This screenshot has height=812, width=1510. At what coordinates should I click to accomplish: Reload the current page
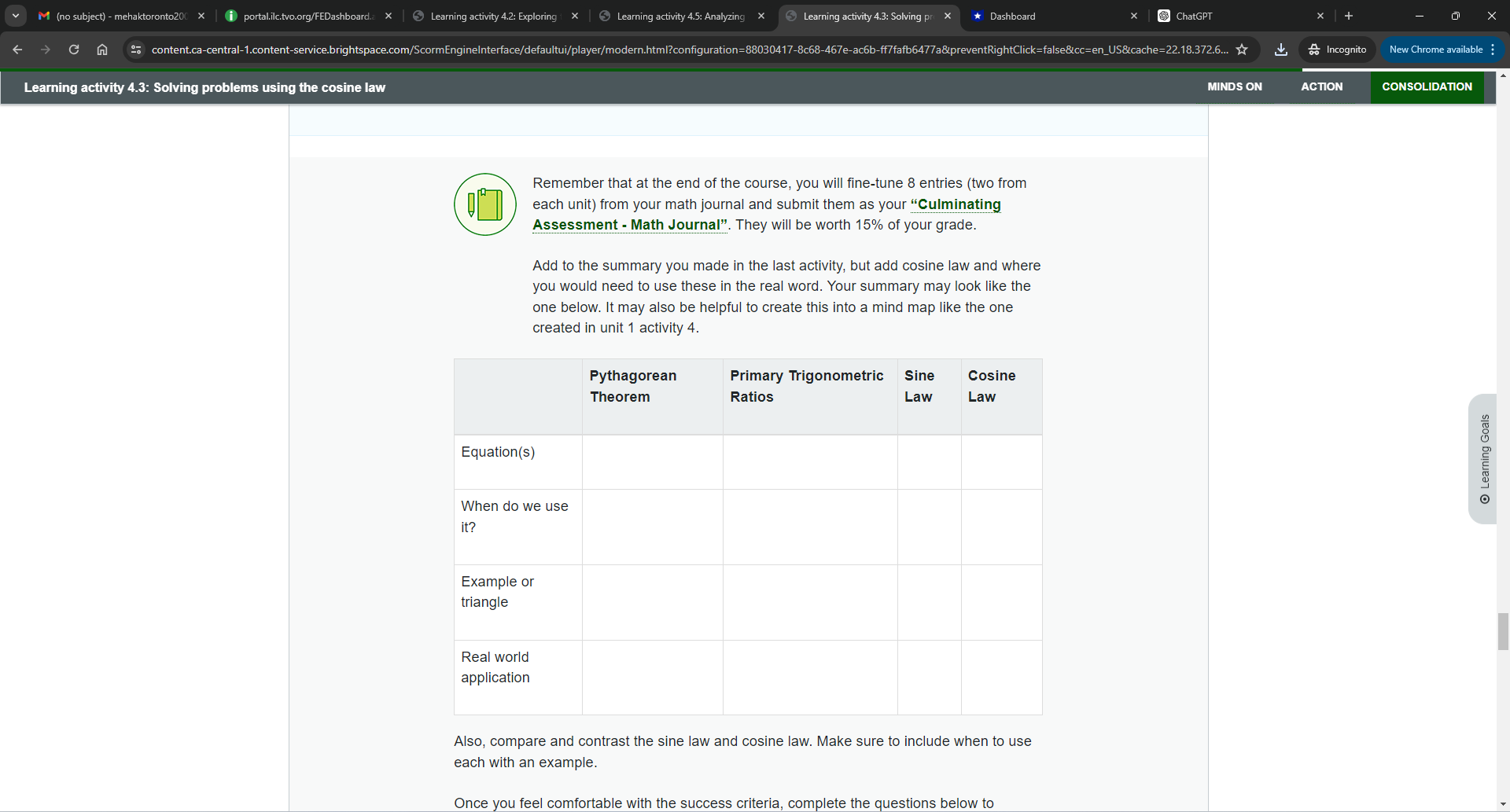[74, 50]
